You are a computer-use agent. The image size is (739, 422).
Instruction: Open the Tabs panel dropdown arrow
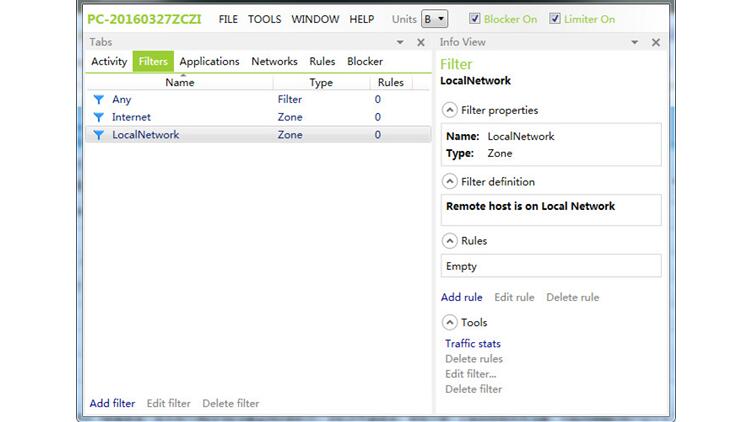point(400,42)
